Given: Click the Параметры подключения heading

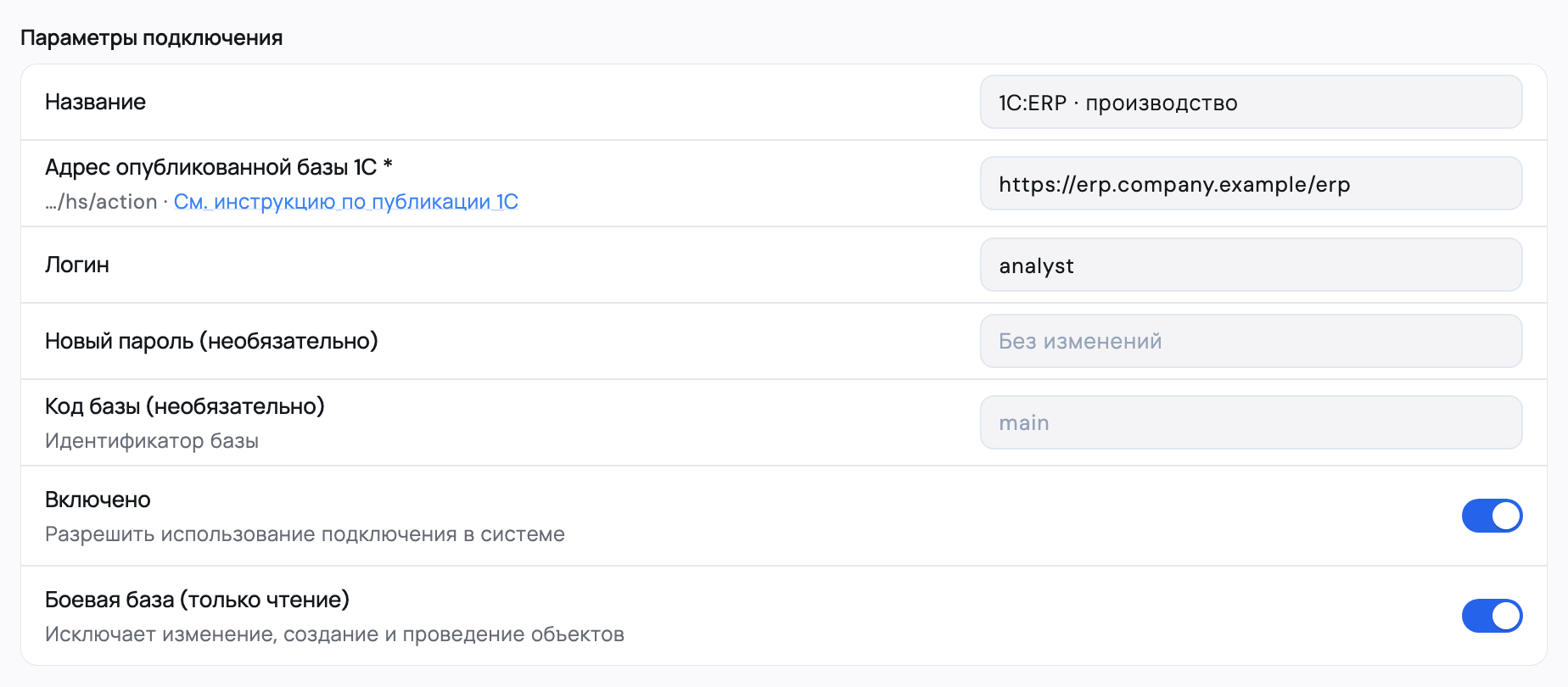Looking at the screenshot, I should click(x=152, y=38).
